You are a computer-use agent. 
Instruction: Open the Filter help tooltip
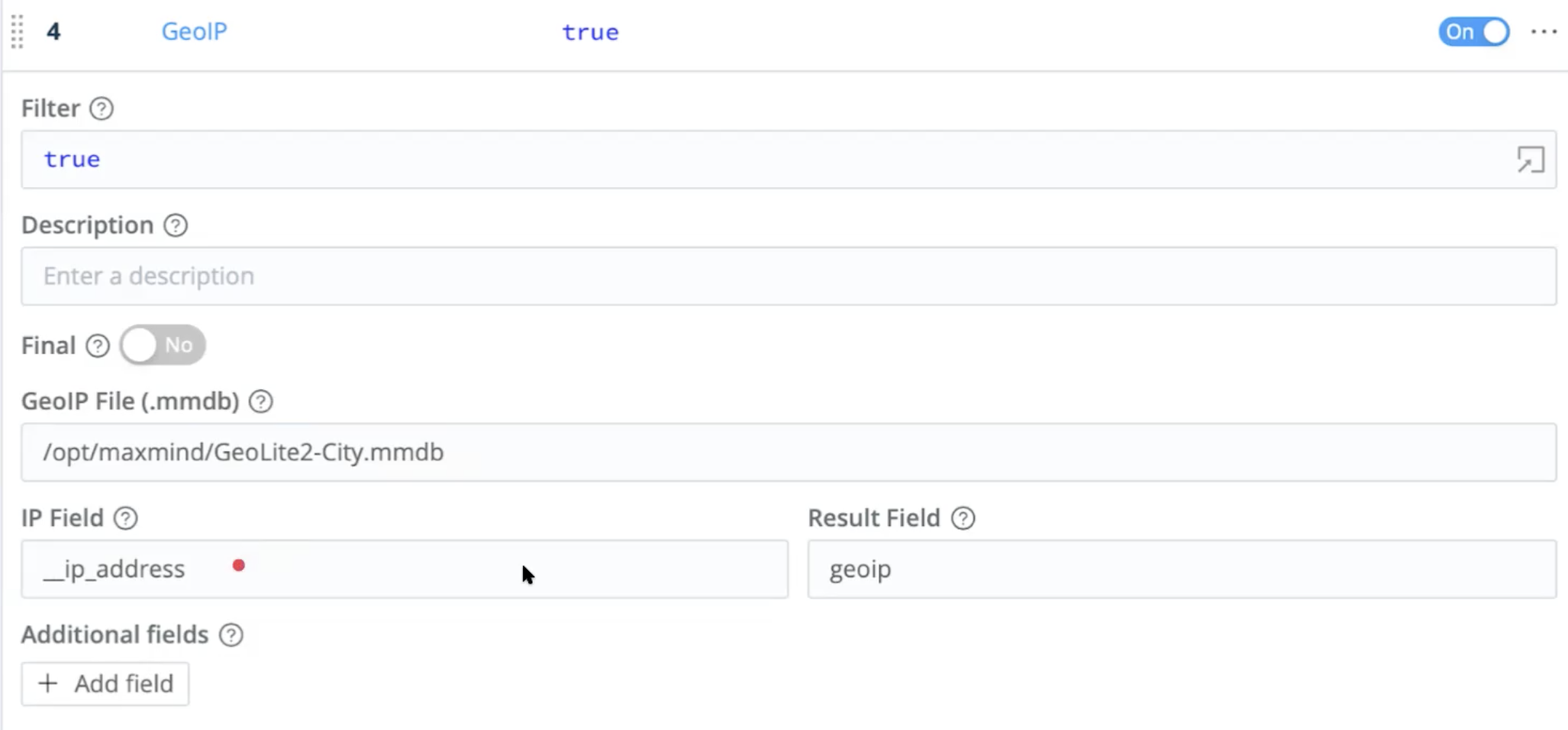[x=102, y=108]
